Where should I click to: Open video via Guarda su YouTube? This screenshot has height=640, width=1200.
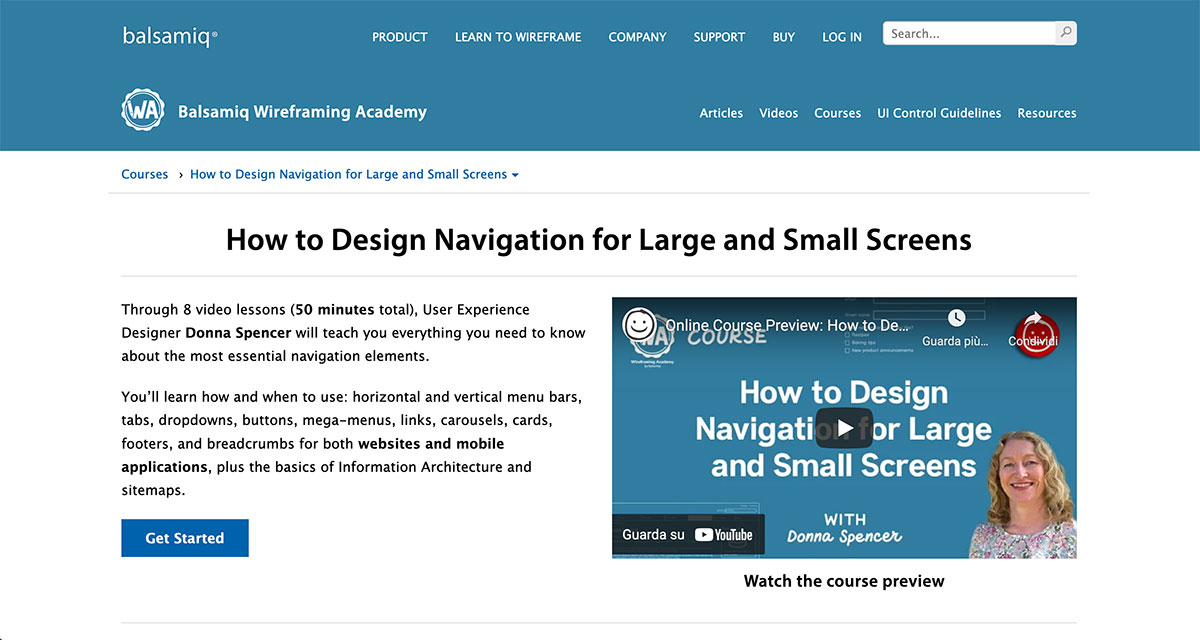pos(688,535)
